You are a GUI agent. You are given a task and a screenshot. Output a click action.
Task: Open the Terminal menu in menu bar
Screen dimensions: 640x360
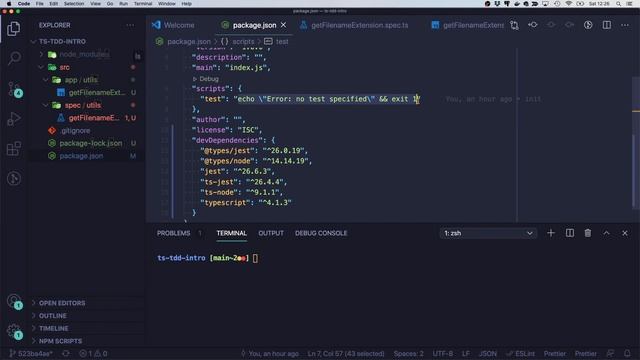point(143,4)
